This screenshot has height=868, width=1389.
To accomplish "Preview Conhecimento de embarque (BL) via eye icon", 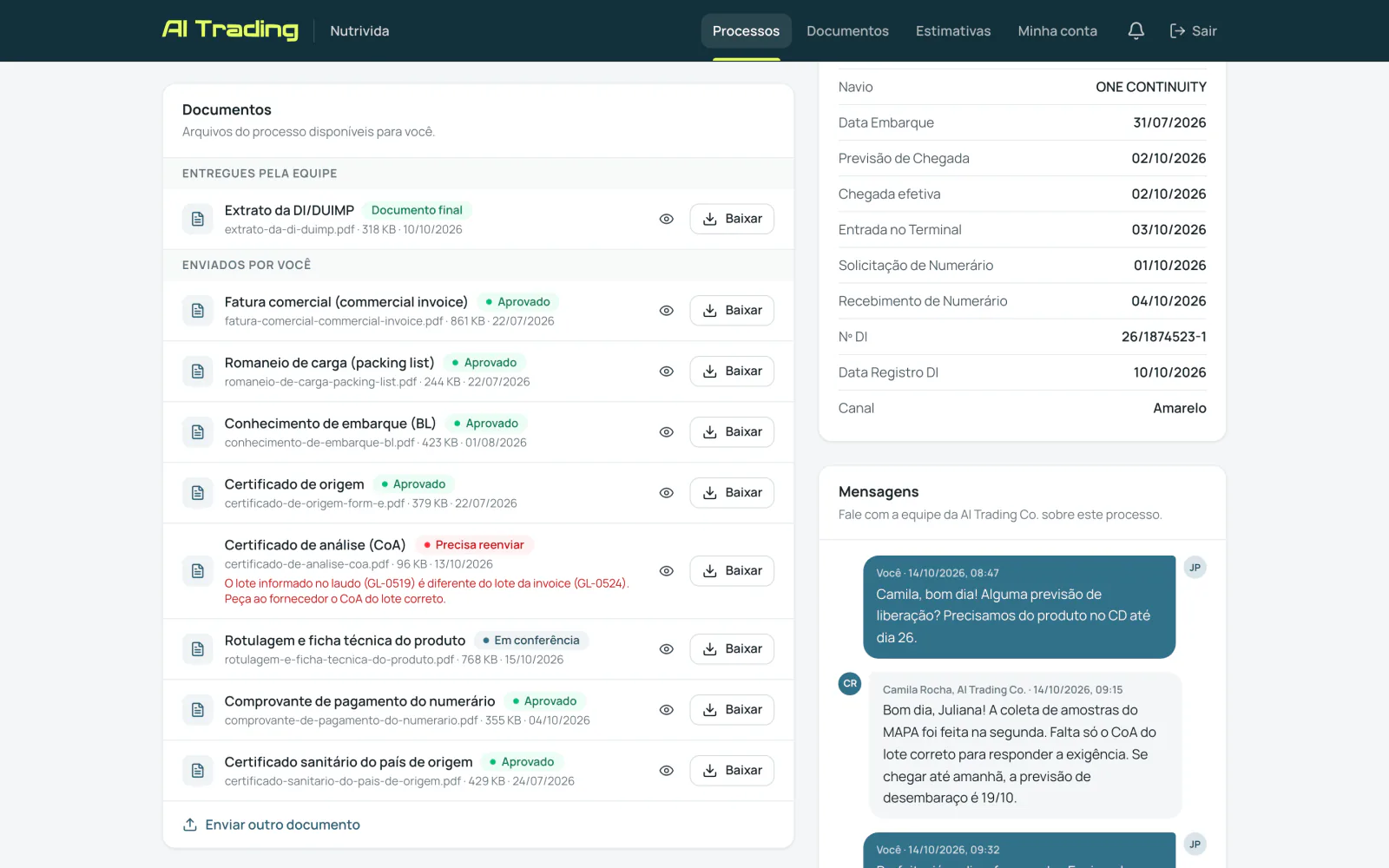I will 667,432.
